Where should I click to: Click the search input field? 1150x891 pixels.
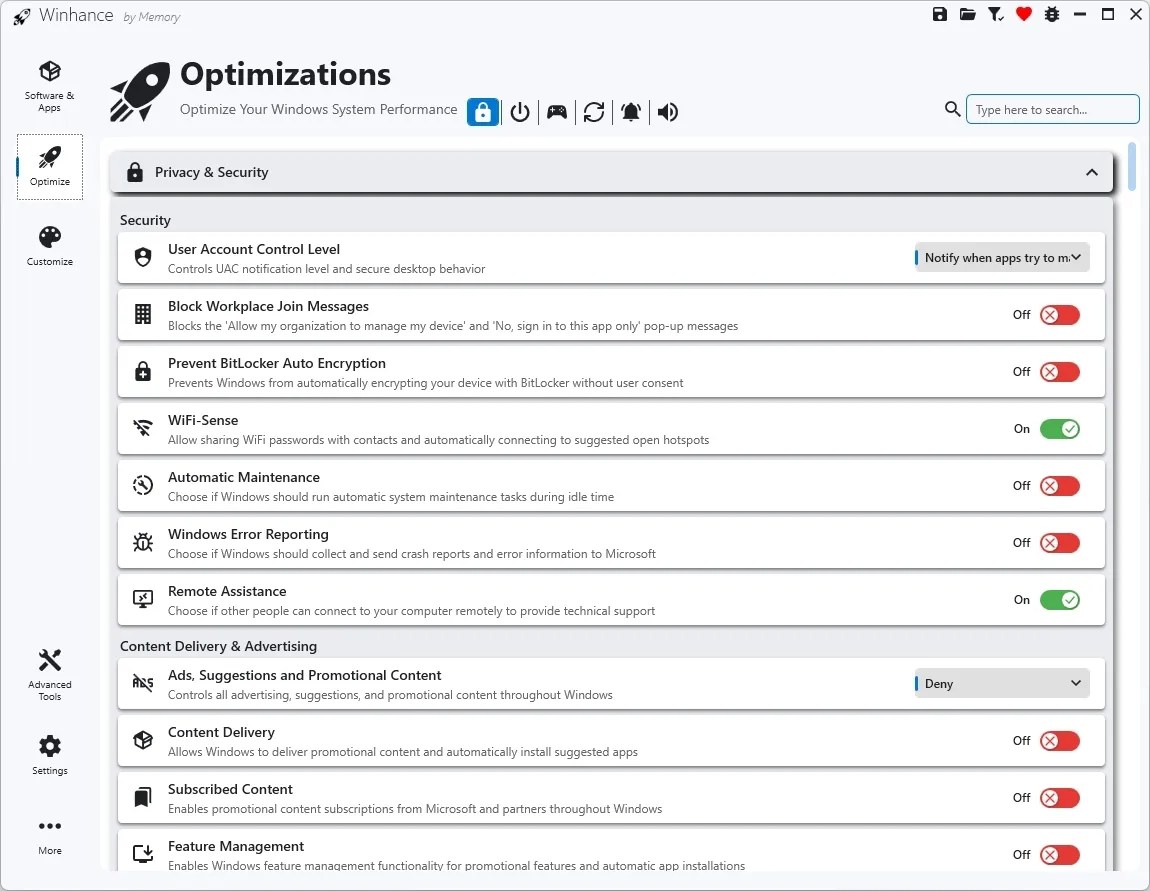click(1052, 109)
